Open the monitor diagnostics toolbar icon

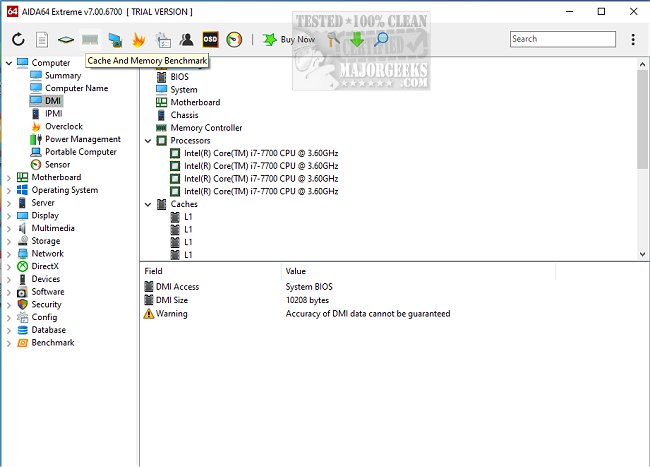(115, 40)
